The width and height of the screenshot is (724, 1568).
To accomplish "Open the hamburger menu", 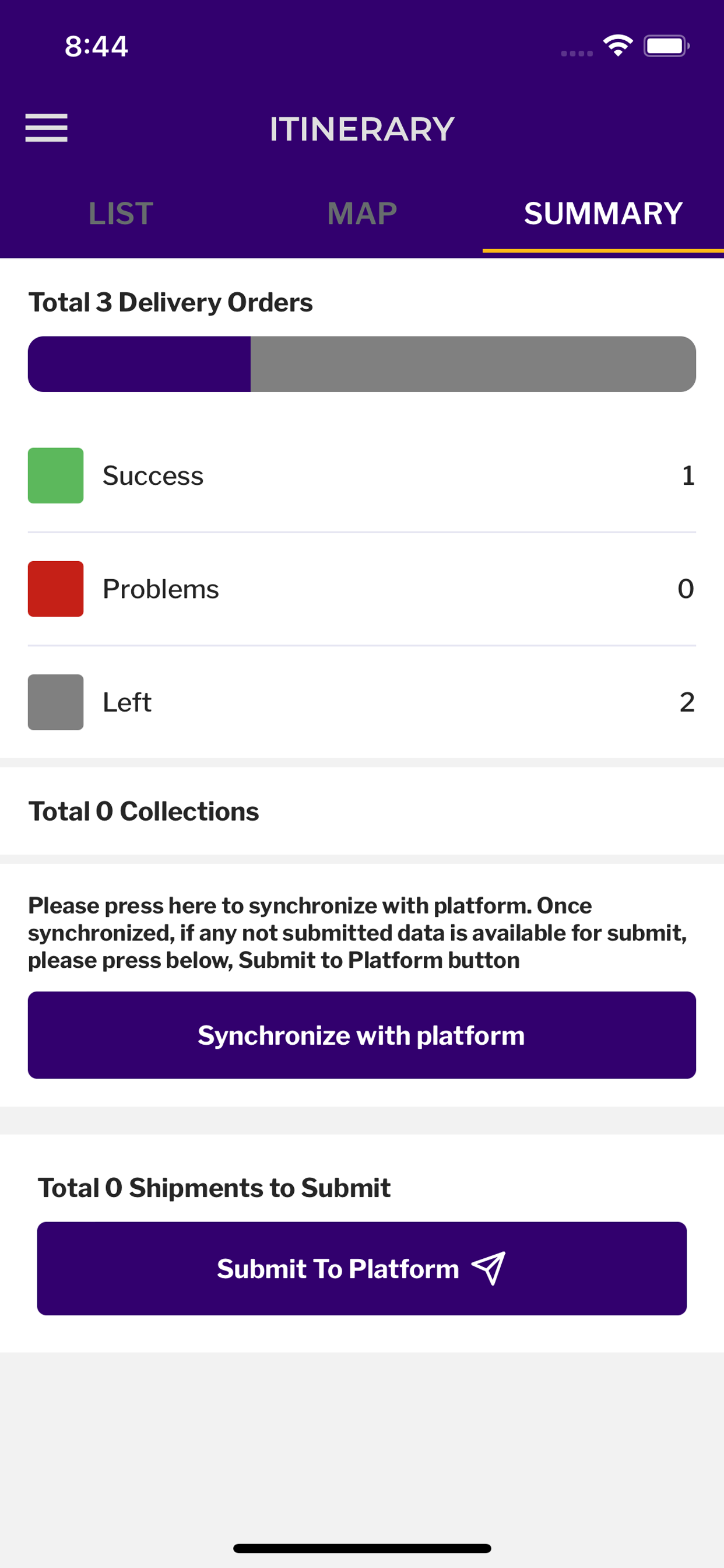I will [46, 128].
